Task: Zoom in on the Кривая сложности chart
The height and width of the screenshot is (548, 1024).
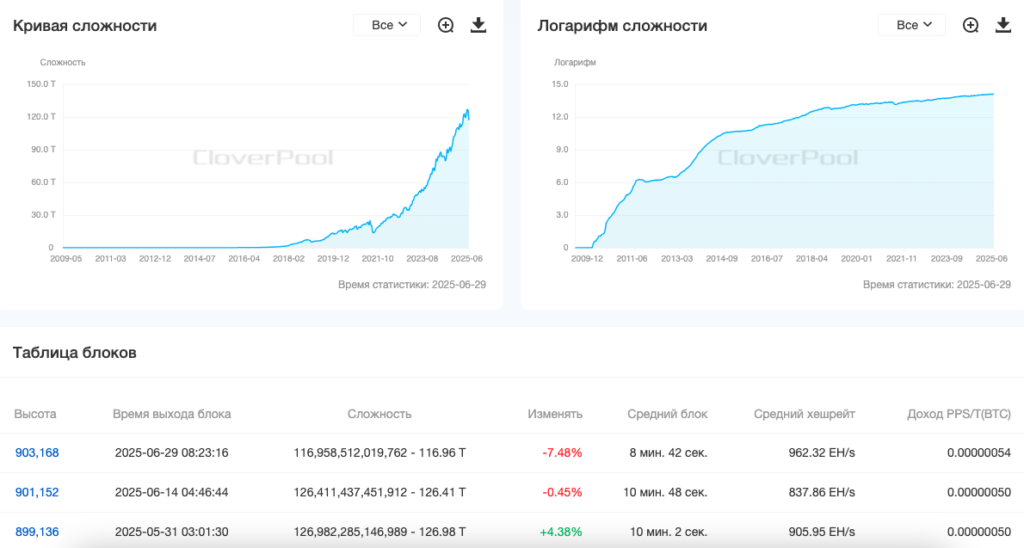Action: pyautogui.click(x=446, y=25)
